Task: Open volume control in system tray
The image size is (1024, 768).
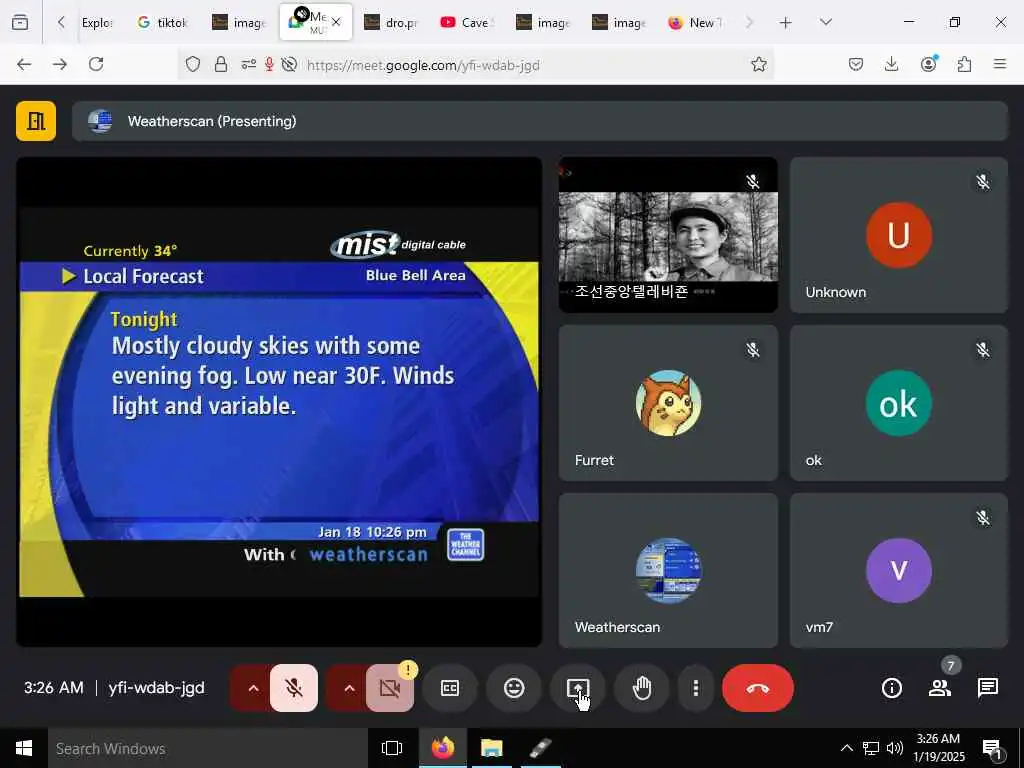Action: pyautogui.click(x=895, y=748)
